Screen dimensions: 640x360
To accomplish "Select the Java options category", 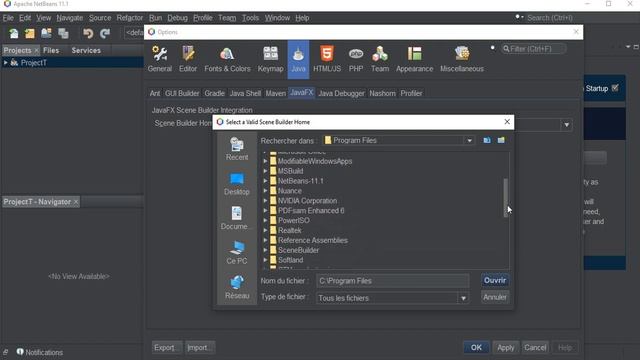I will click(298, 59).
